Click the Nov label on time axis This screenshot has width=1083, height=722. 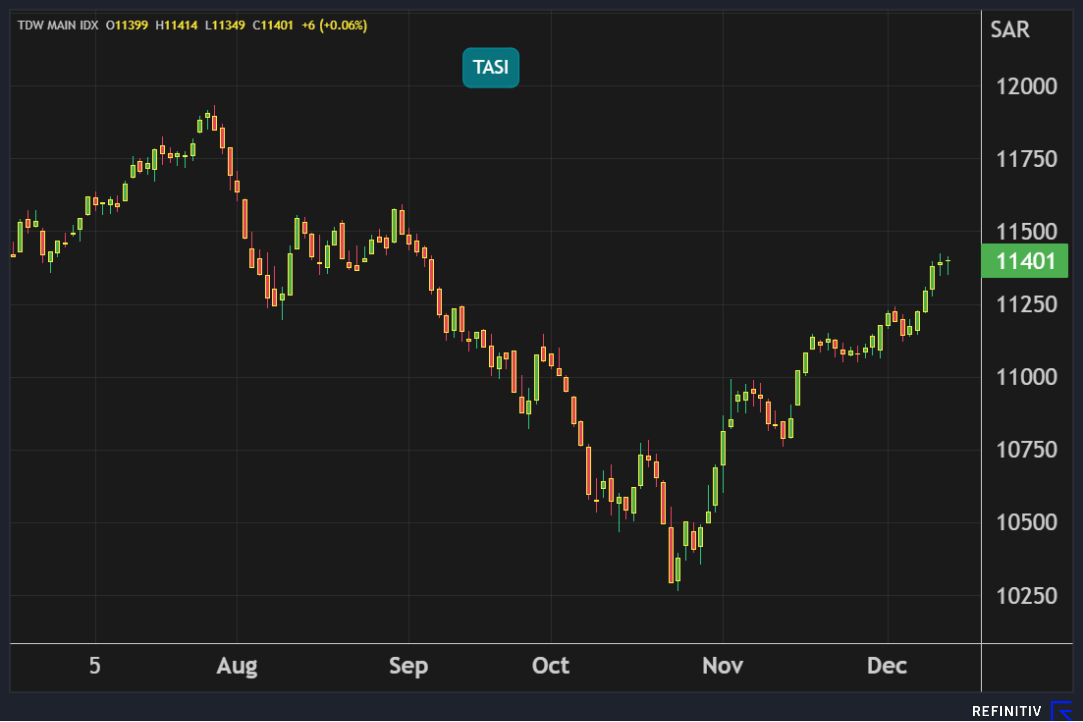tap(722, 666)
